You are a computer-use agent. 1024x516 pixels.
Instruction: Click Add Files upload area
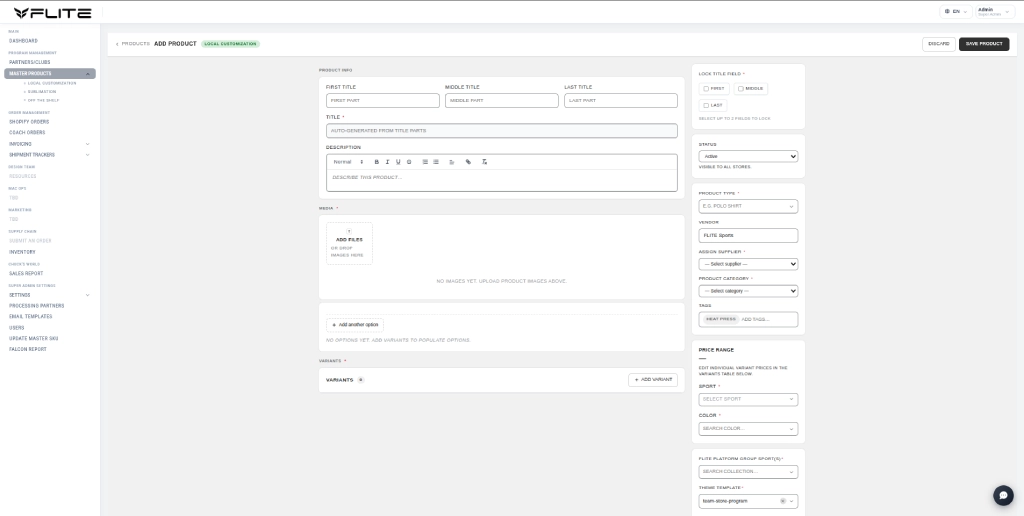click(x=349, y=244)
